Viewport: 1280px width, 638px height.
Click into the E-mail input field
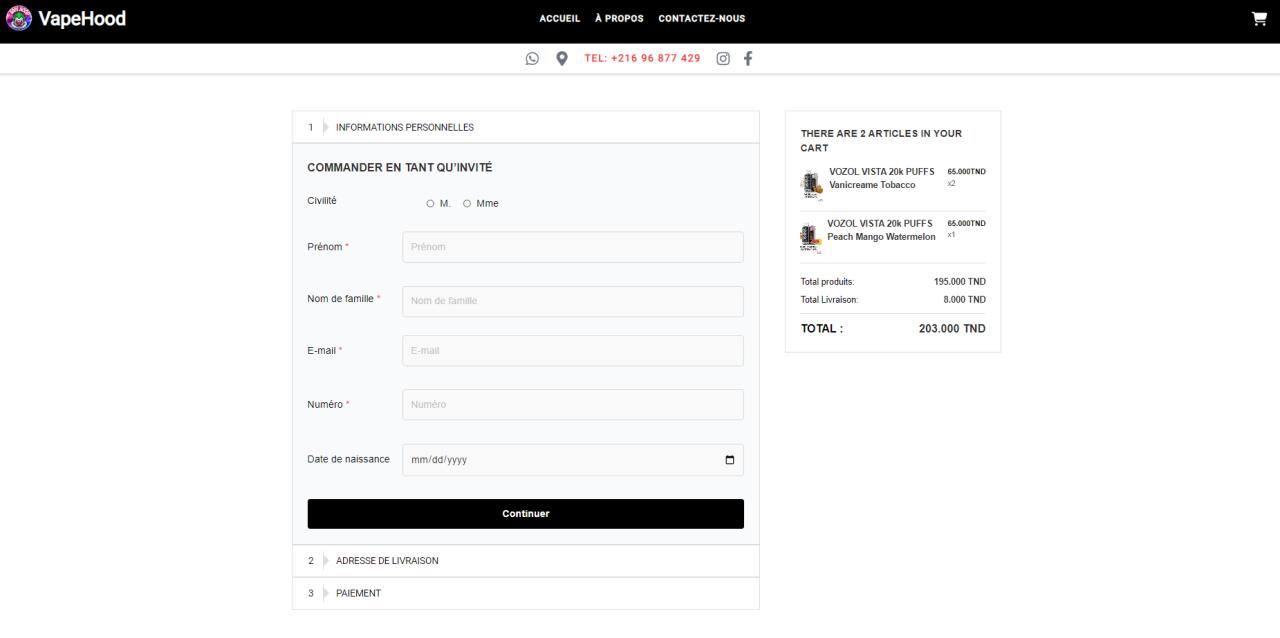tap(572, 351)
